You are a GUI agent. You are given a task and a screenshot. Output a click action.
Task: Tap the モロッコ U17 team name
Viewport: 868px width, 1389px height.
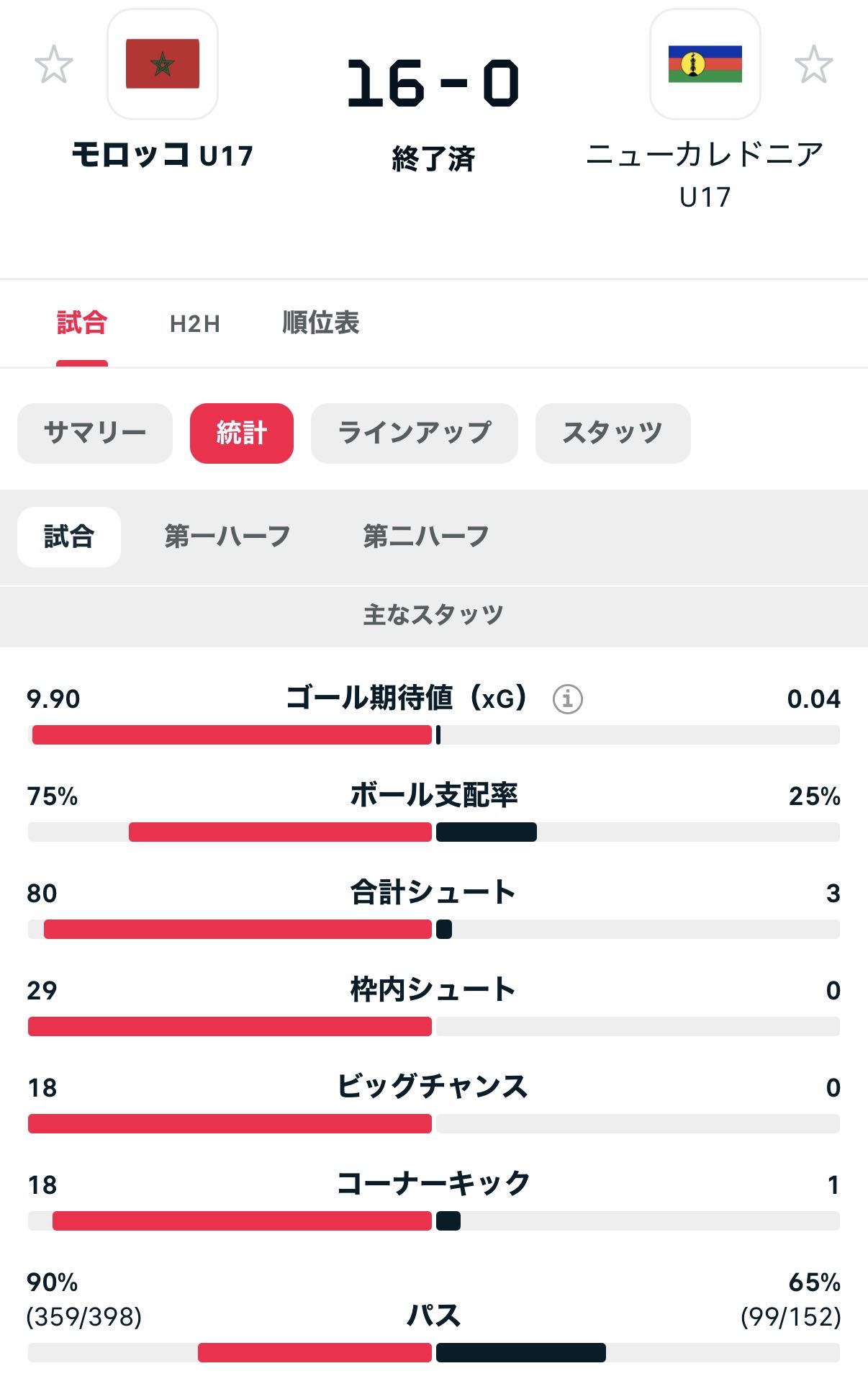[x=163, y=155]
